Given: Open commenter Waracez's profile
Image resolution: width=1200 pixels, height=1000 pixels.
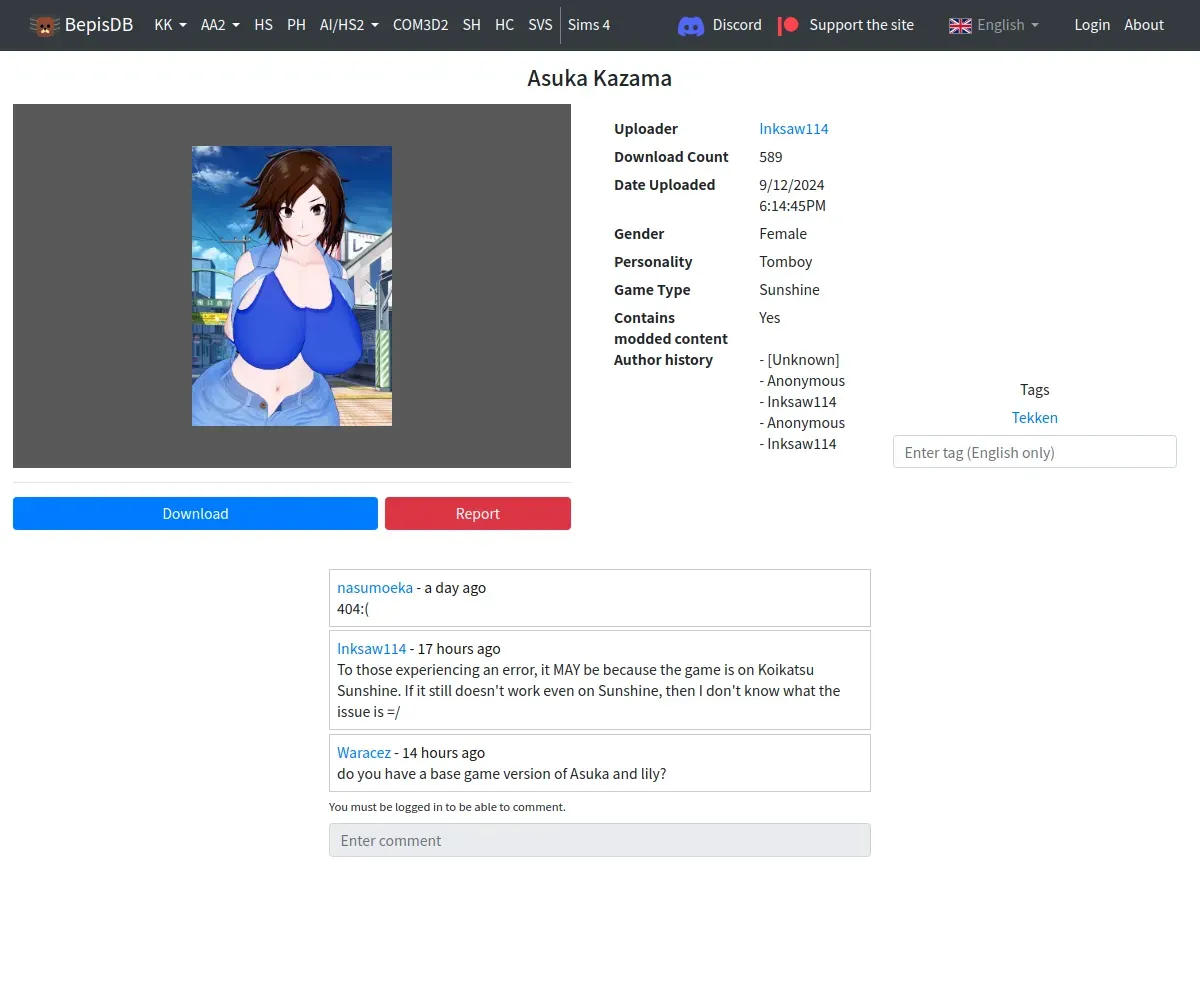Looking at the screenshot, I should [364, 753].
